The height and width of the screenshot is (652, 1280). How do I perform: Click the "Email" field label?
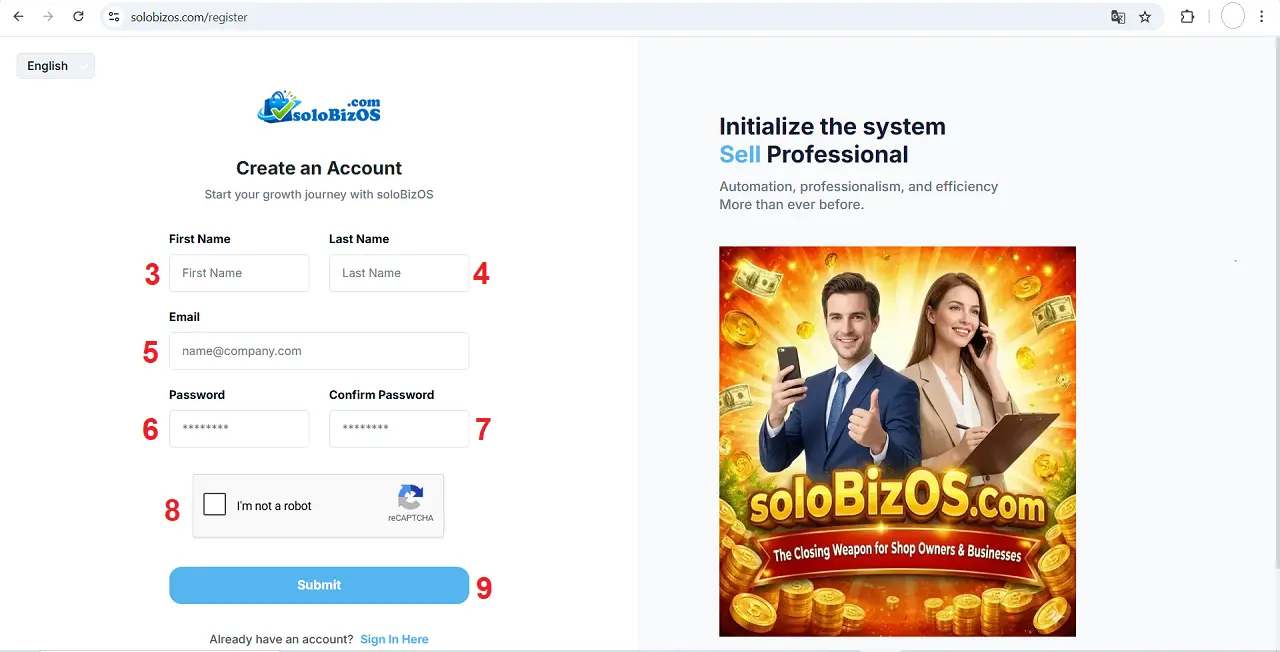(x=184, y=317)
